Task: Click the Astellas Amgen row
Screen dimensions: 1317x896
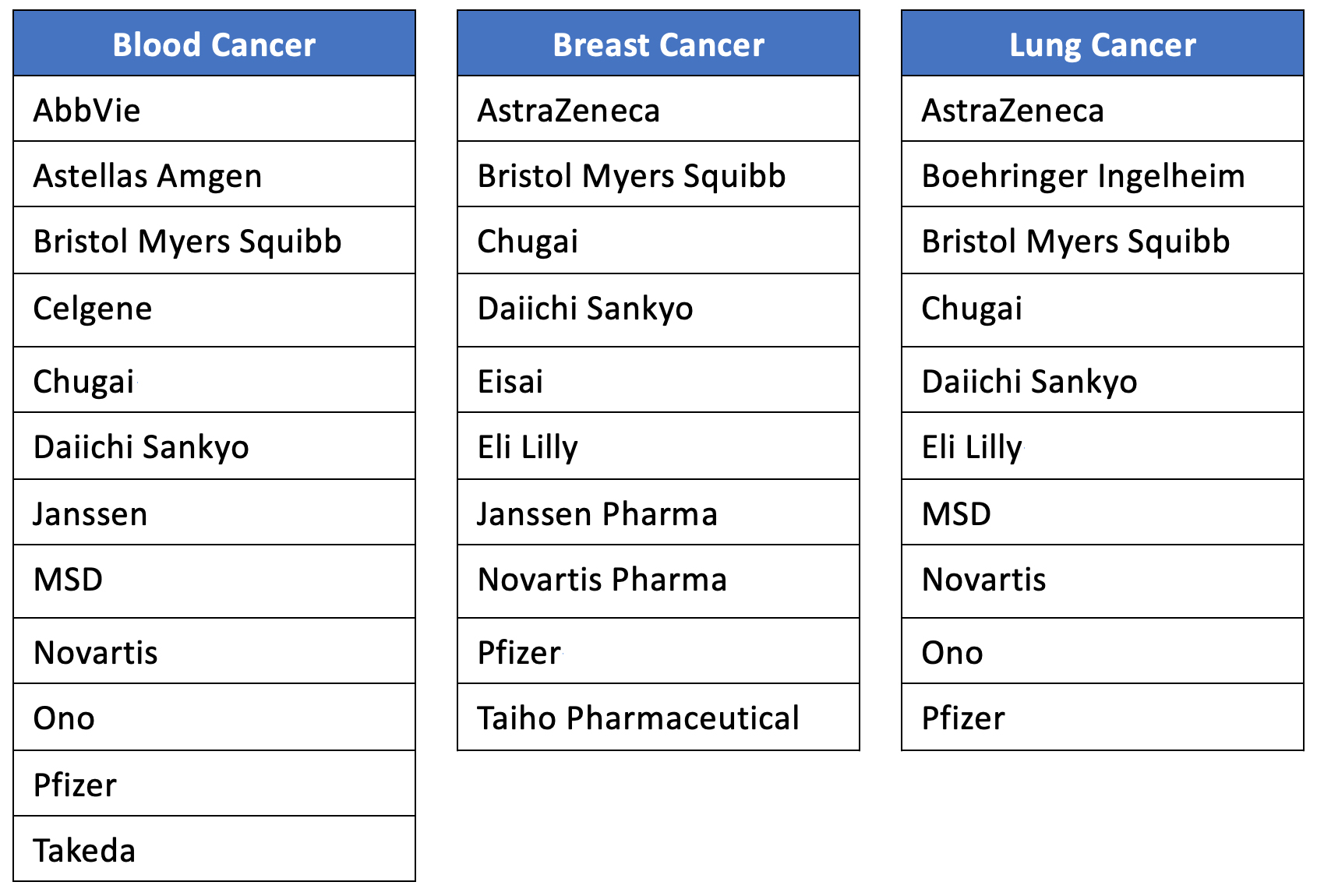Action: point(147,175)
